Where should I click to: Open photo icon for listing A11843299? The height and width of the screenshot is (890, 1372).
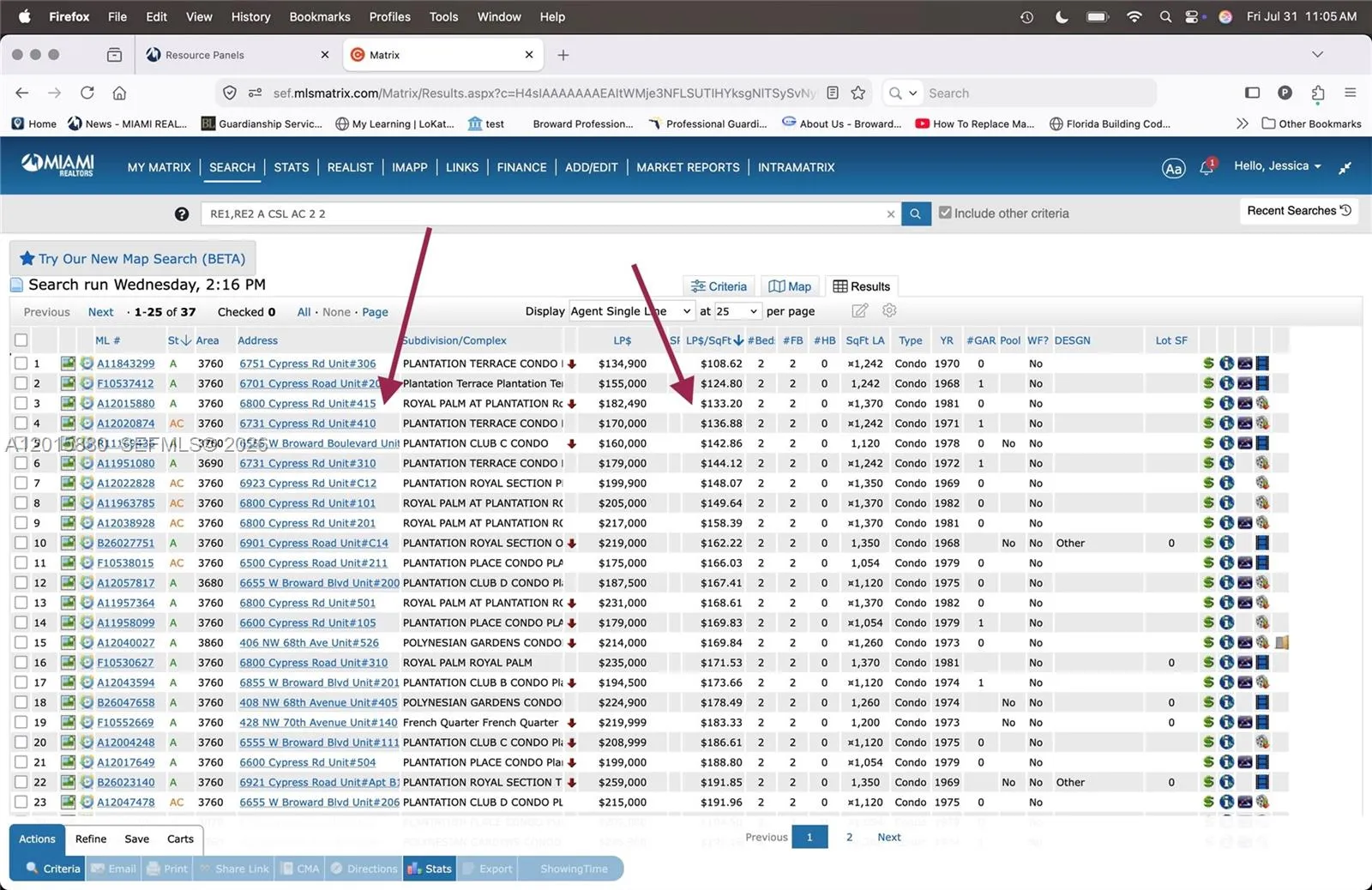tap(68, 364)
